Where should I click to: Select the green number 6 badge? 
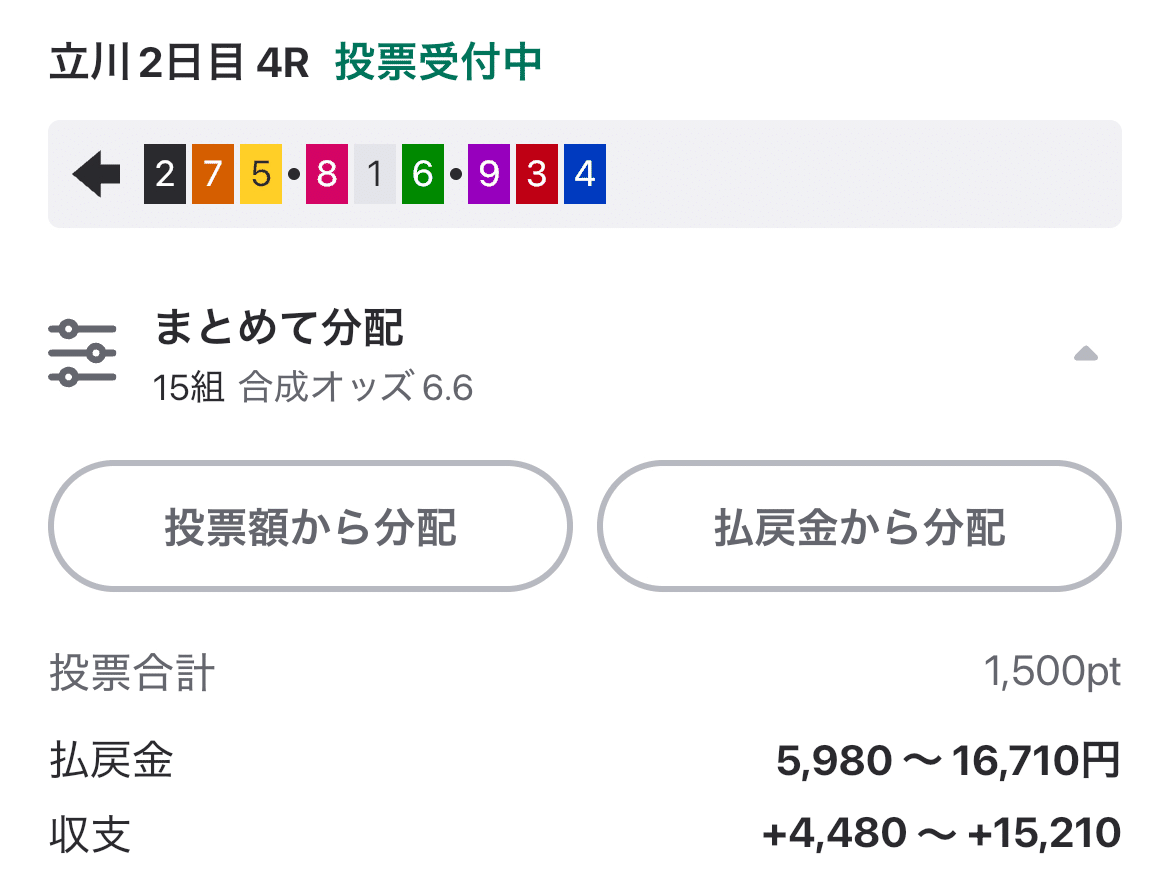click(x=423, y=172)
